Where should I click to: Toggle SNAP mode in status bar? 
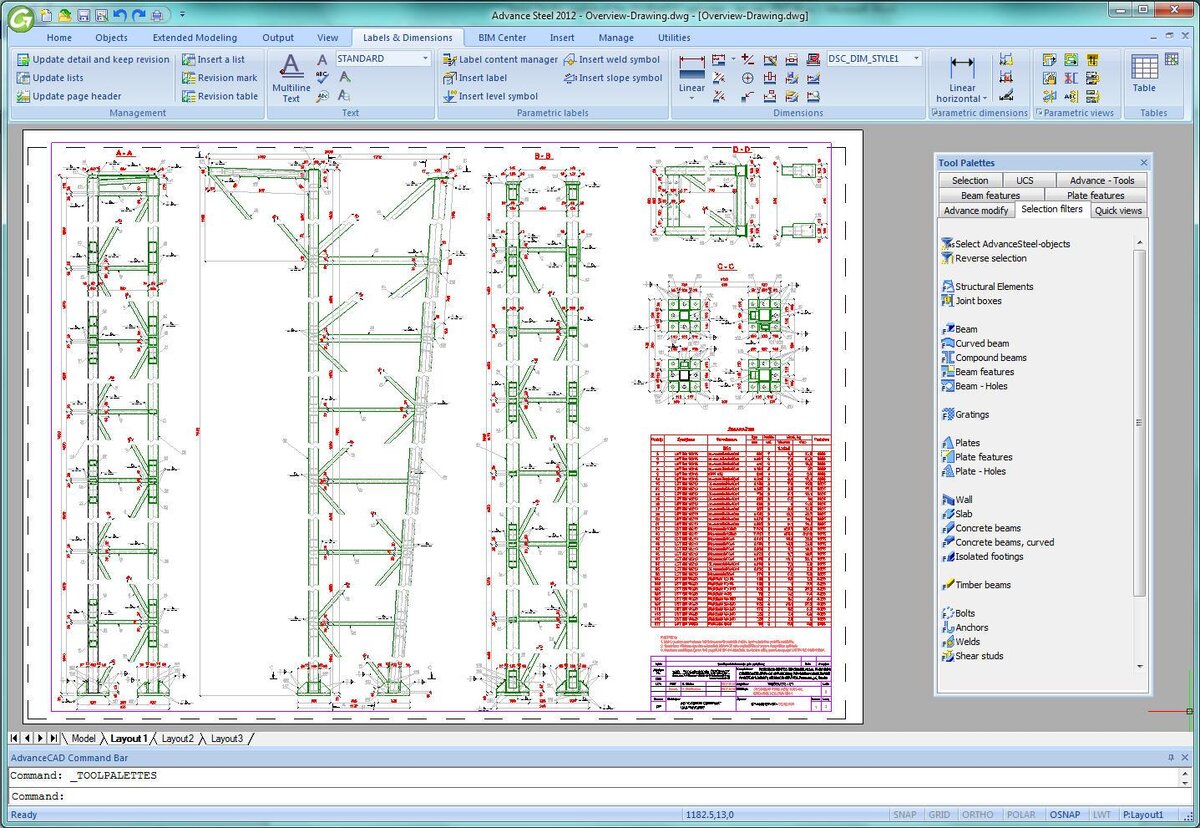[905, 815]
